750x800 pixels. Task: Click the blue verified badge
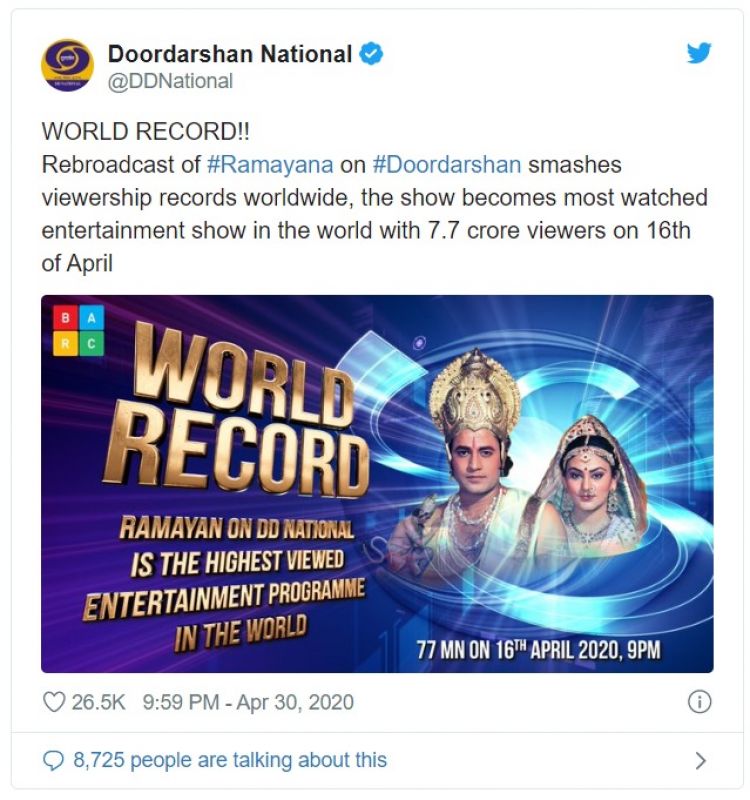click(x=371, y=54)
